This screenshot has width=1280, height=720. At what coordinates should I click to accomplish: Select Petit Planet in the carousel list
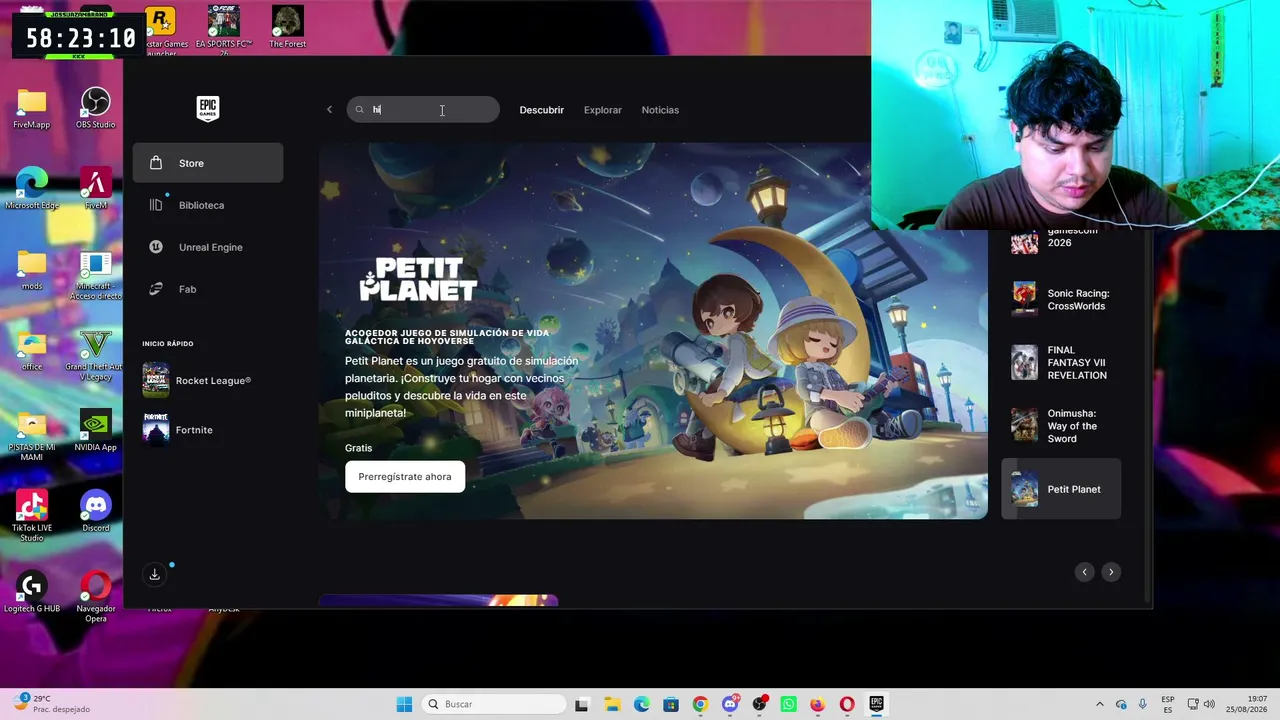(x=1061, y=489)
